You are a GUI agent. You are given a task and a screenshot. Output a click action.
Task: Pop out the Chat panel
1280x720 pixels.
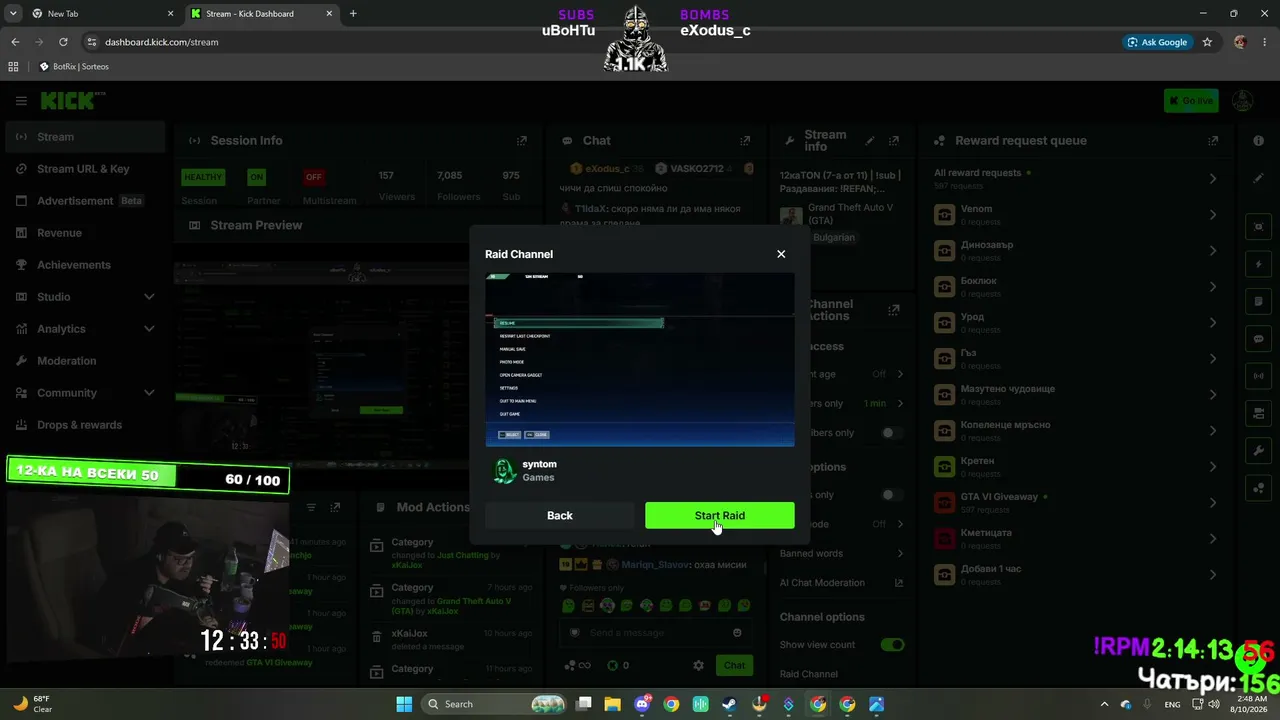[x=745, y=141]
